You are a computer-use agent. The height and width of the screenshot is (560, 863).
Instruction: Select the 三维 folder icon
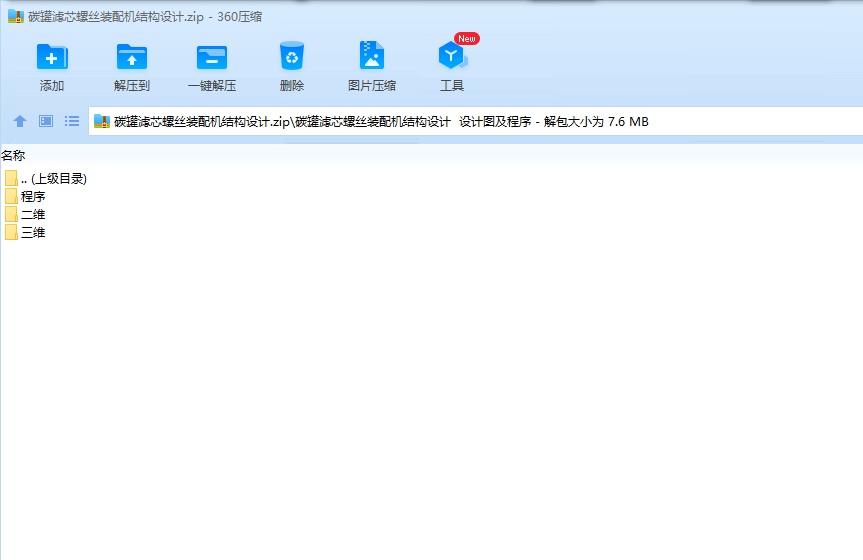tap(11, 232)
